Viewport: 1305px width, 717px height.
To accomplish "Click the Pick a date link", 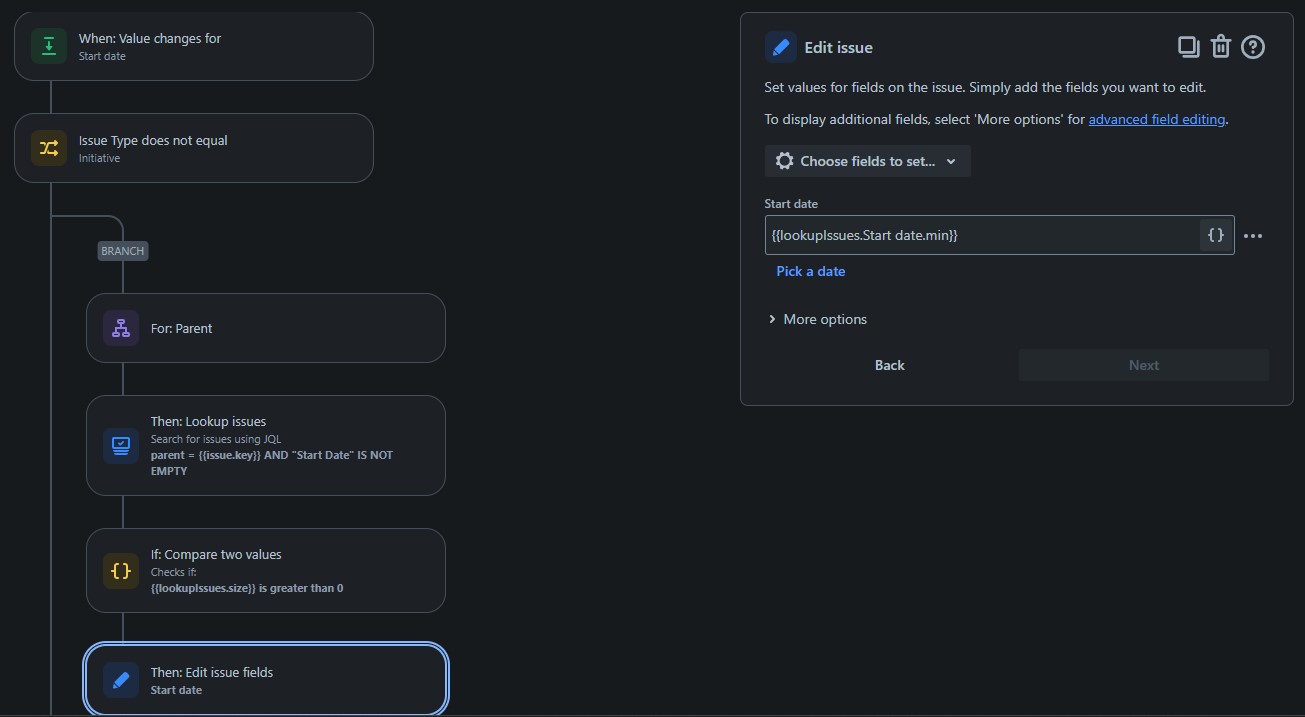I will click(x=810, y=271).
